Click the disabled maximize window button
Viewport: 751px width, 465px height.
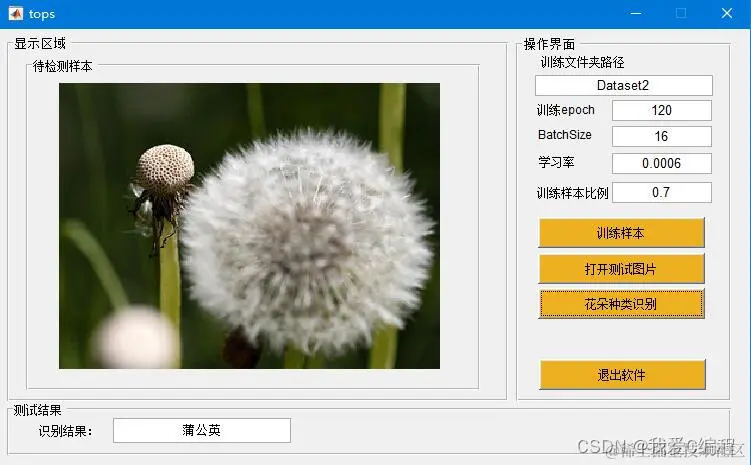point(681,13)
